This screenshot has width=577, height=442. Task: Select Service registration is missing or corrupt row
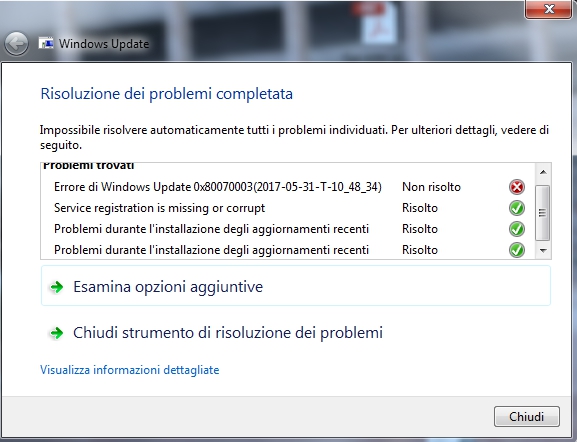tap(288, 208)
